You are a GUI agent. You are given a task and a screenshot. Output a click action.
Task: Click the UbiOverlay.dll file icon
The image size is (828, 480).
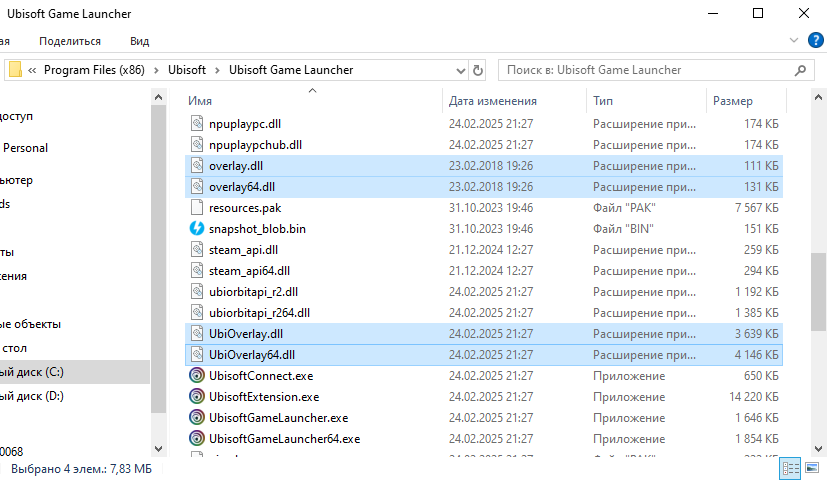pyautogui.click(x=197, y=334)
